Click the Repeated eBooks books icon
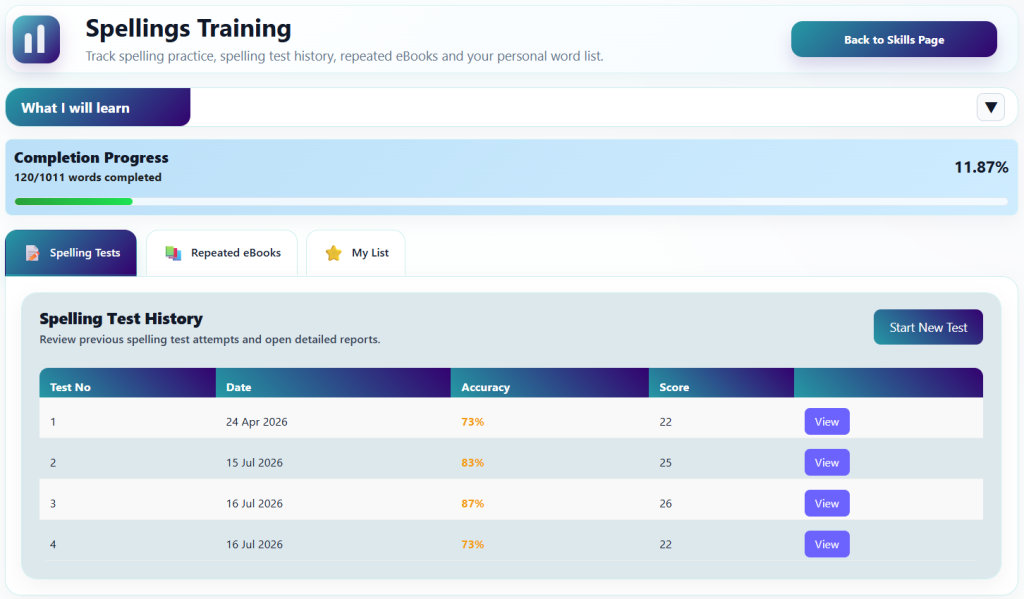 173,253
